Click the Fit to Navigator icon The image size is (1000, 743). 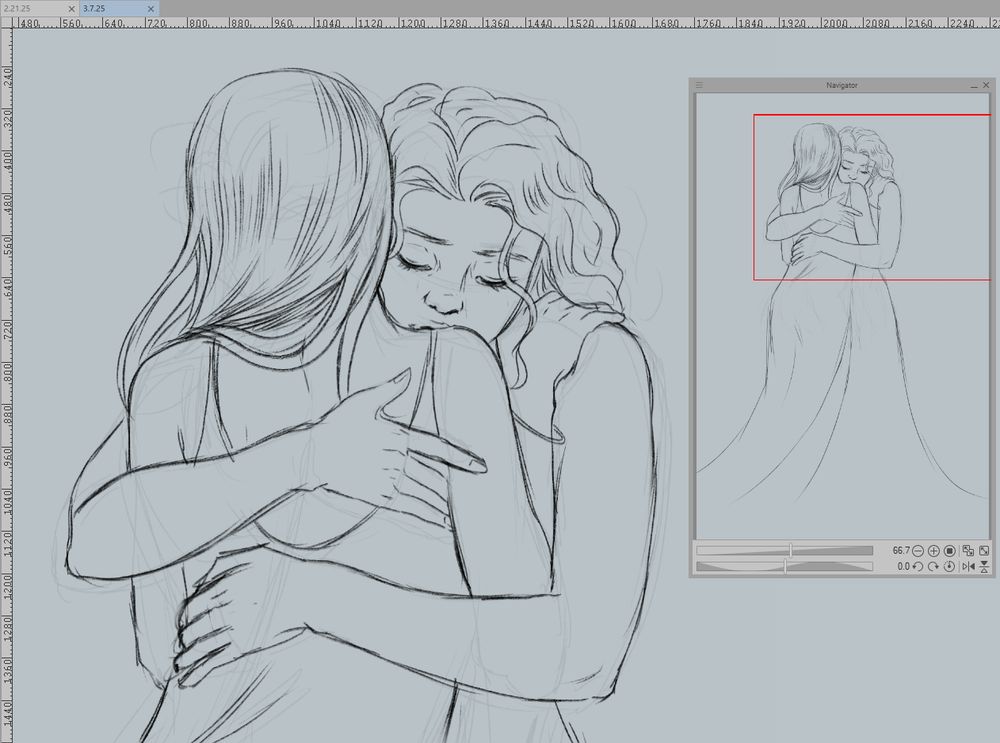coord(968,550)
